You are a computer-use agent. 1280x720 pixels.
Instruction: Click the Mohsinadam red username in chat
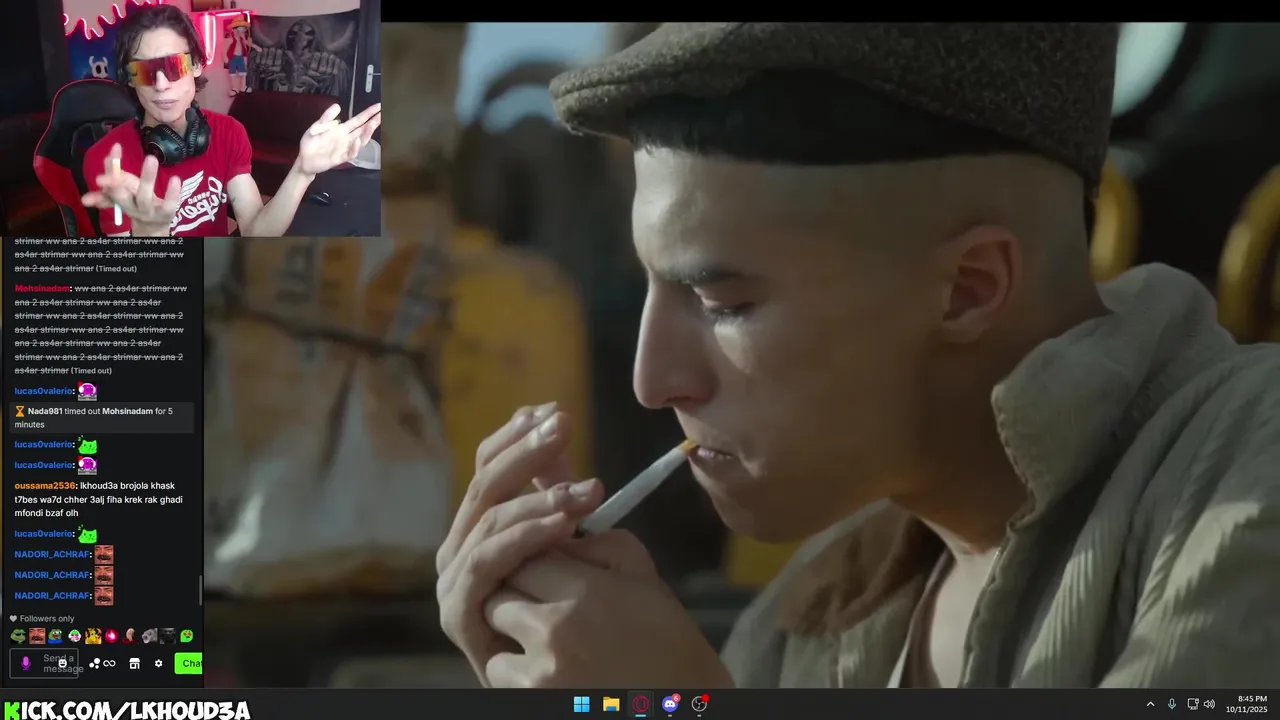(43, 288)
